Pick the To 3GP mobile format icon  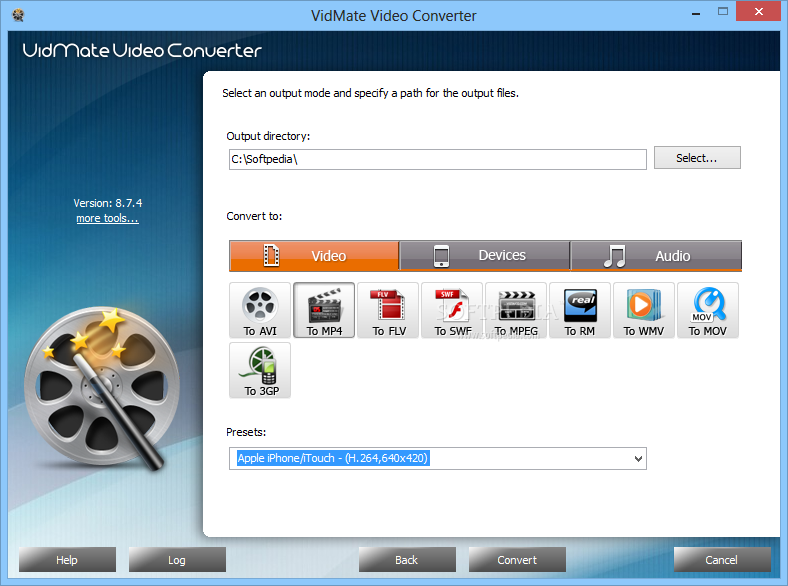click(260, 370)
